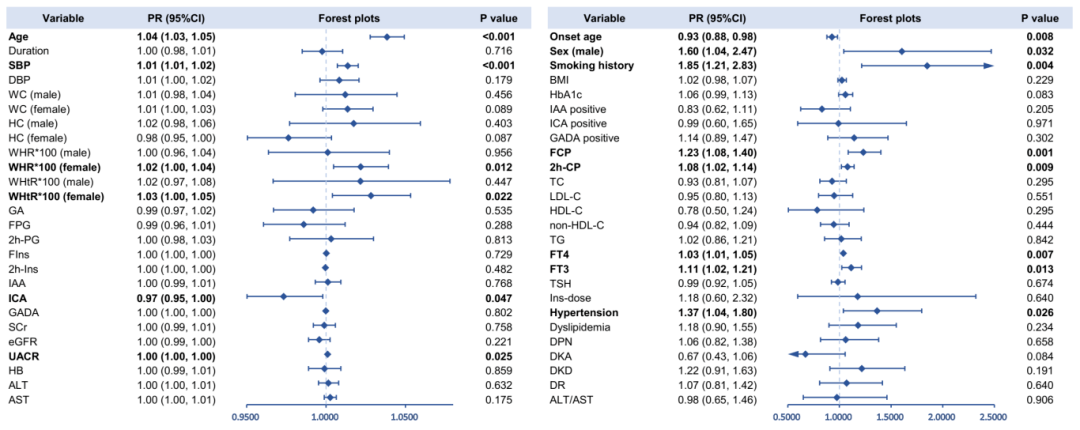The width and height of the screenshot is (1080, 430).
Task: Click the 1.0500 x-axis tick label
Action: pos(404,412)
